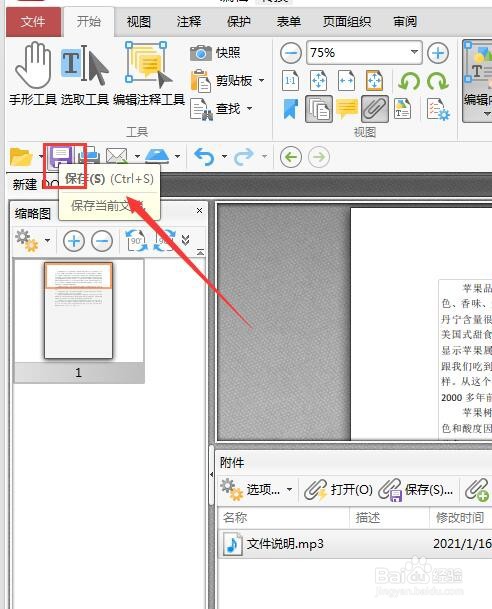Screen dimensions: 492x609
Task: Set view to actual size 1:1
Action: 290,81
